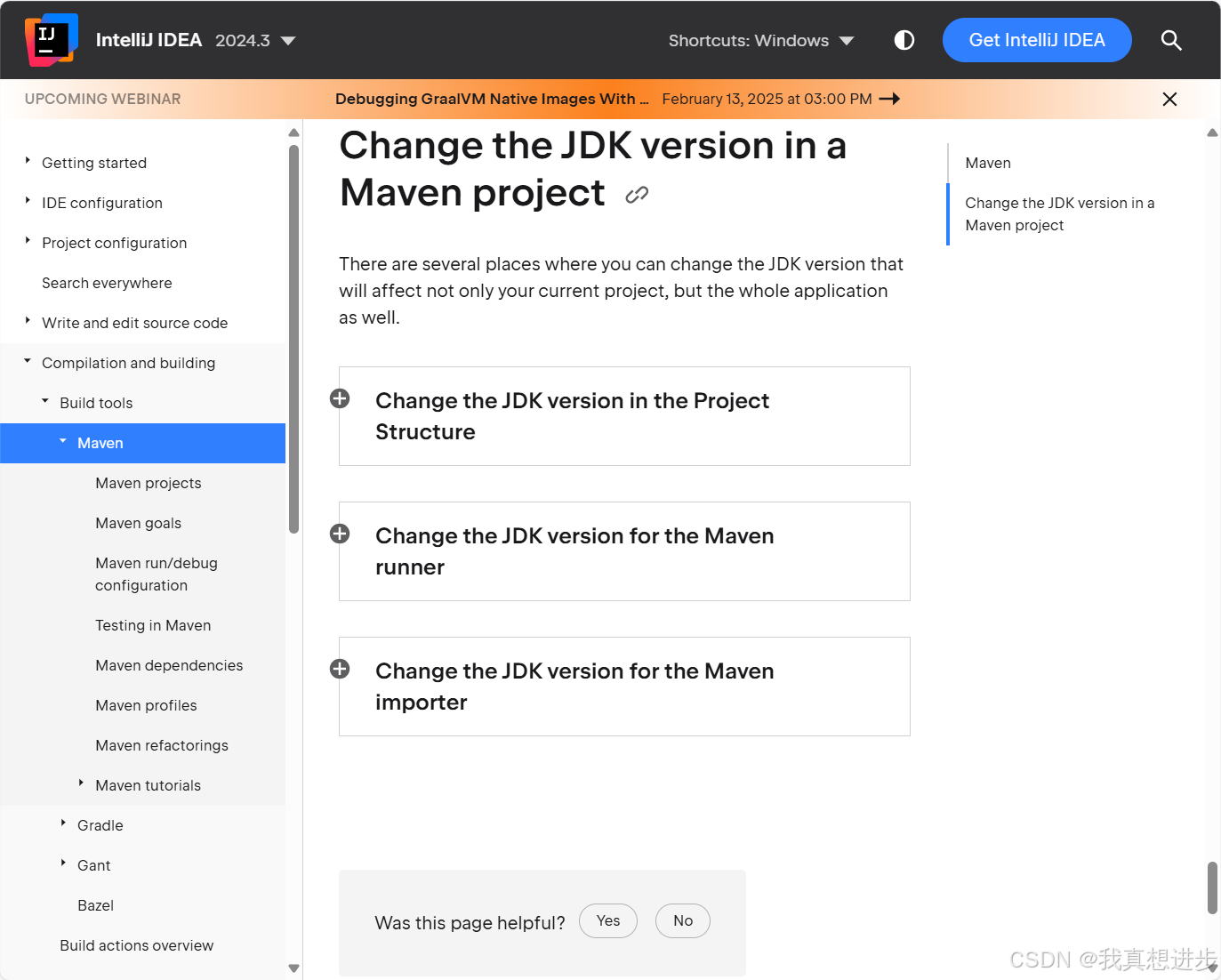Open IDE configuration sidebar item
The height and width of the screenshot is (980, 1221).
click(x=102, y=203)
